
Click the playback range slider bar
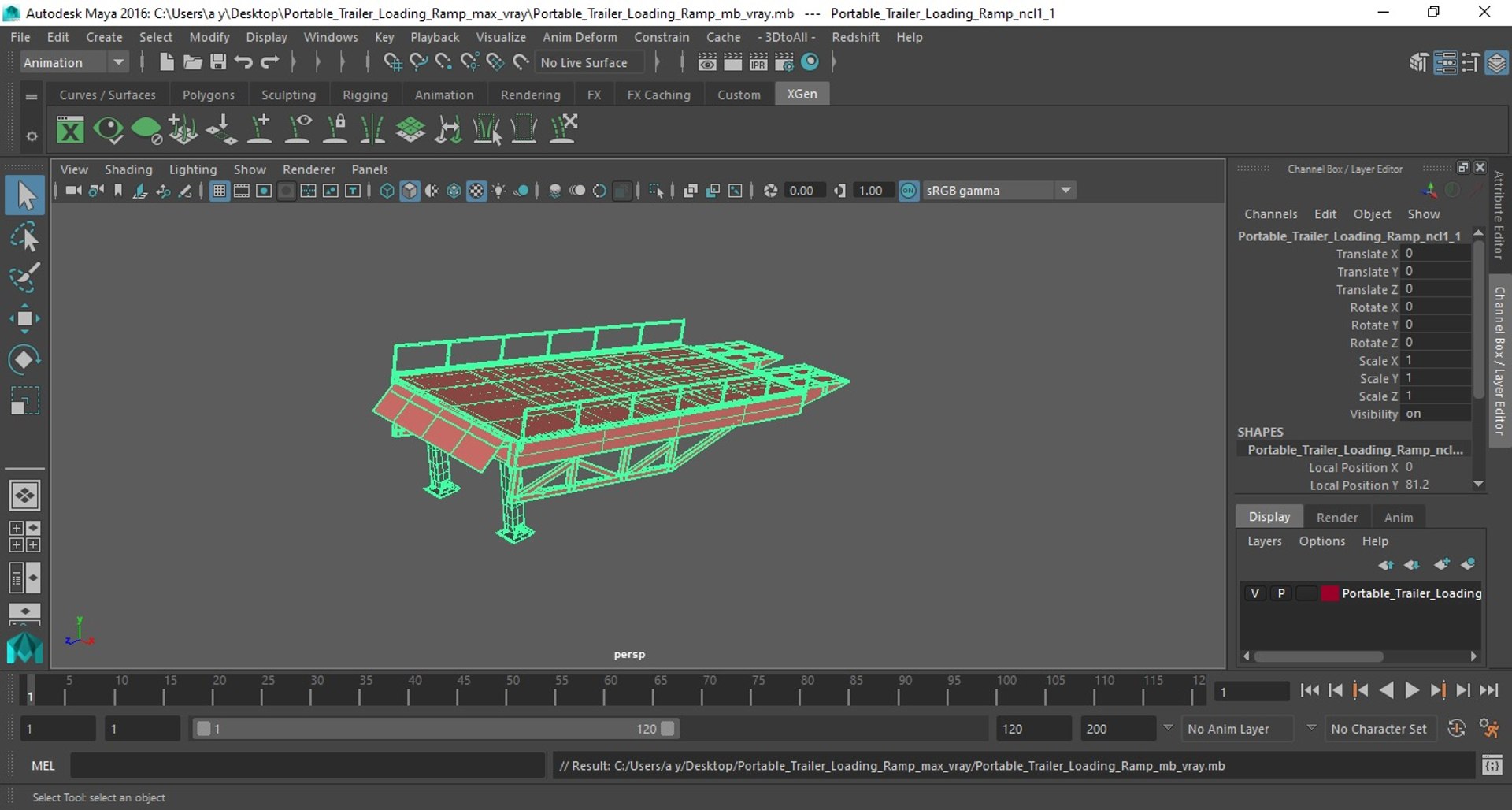[435, 729]
